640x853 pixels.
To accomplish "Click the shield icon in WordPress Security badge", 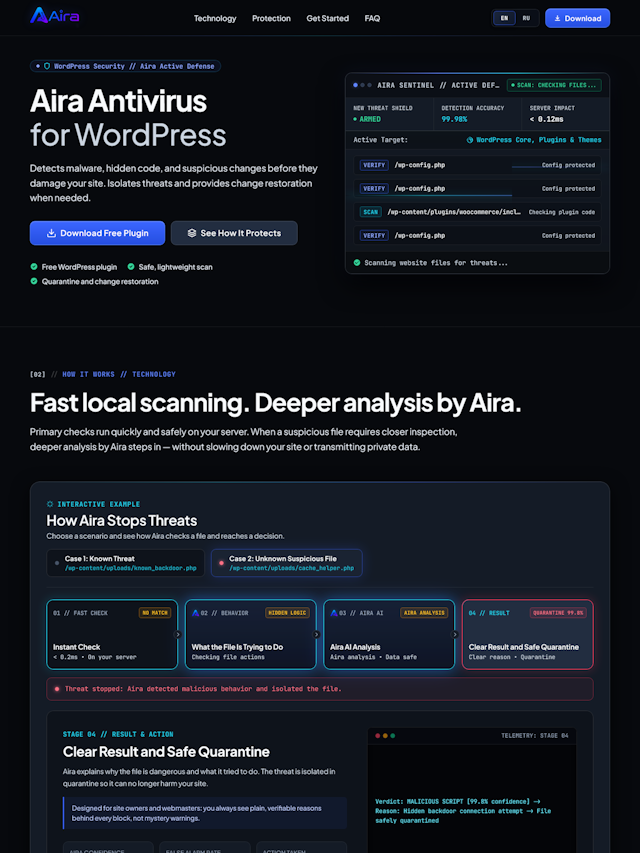I will (47, 66).
